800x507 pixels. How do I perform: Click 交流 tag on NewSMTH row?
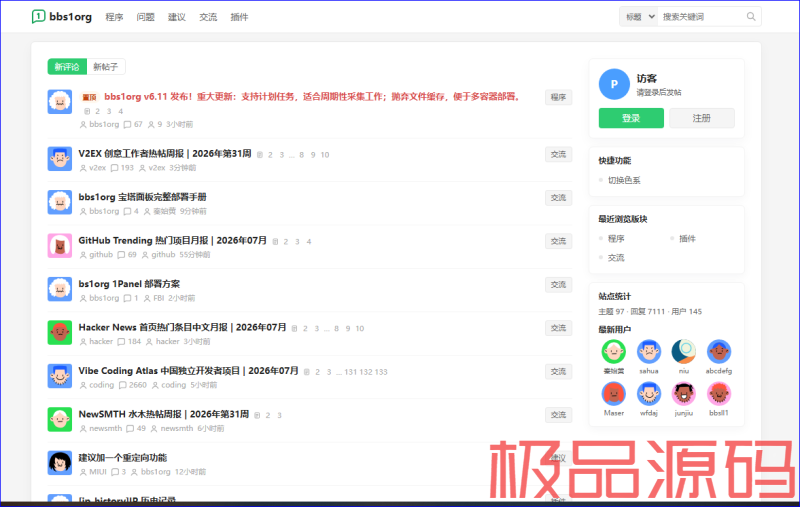558,415
